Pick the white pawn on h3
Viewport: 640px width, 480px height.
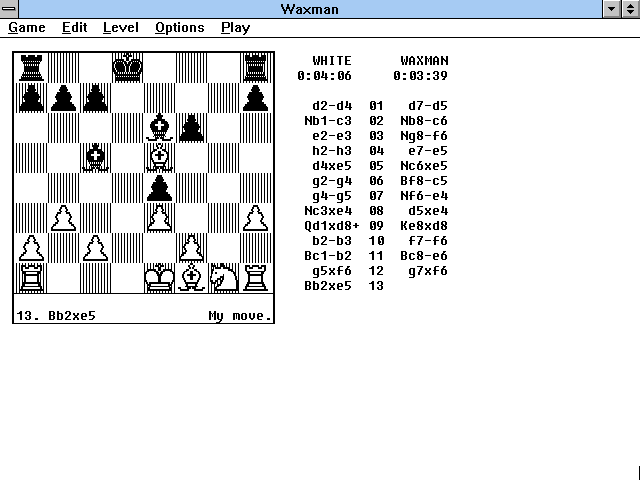coord(256,218)
